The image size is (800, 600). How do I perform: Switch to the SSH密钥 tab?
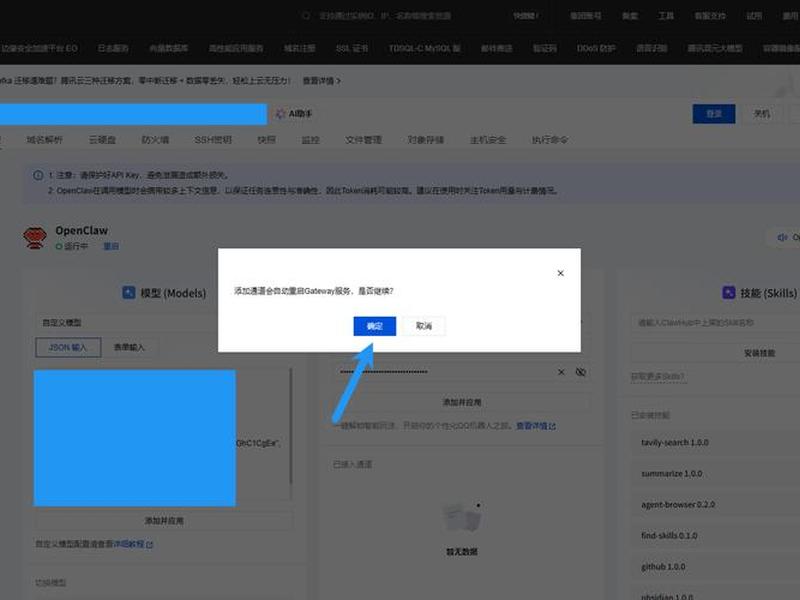click(213, 140)
